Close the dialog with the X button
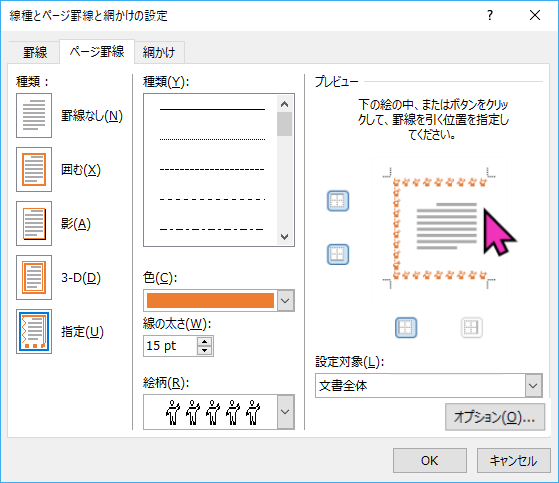 point(535,15)
